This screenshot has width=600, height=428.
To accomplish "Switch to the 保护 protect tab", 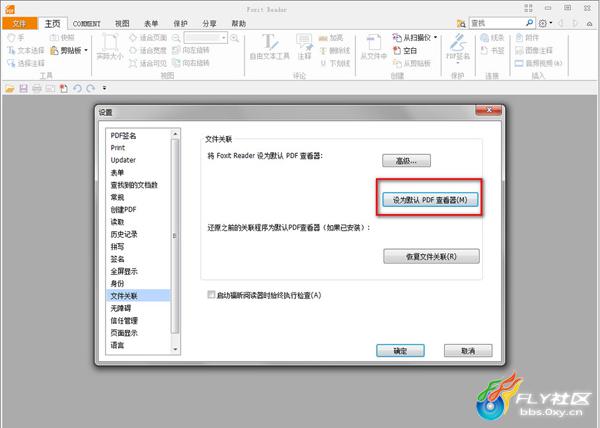I will [180, 23].
